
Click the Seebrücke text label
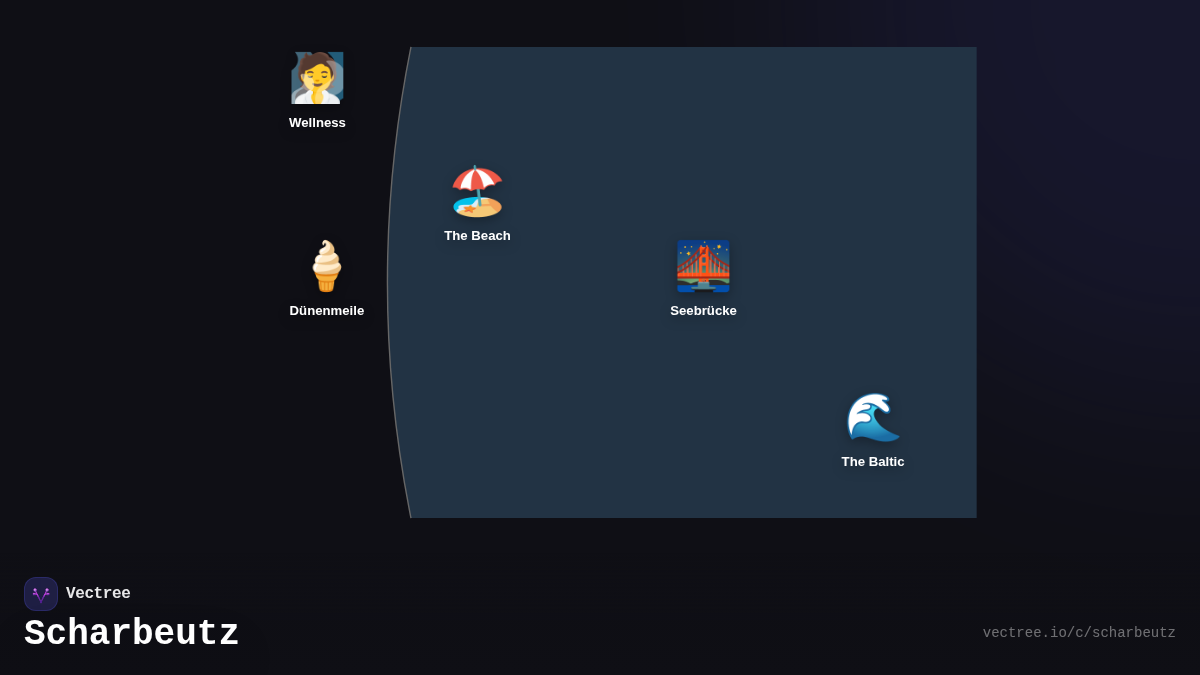(x=703, y=311)
